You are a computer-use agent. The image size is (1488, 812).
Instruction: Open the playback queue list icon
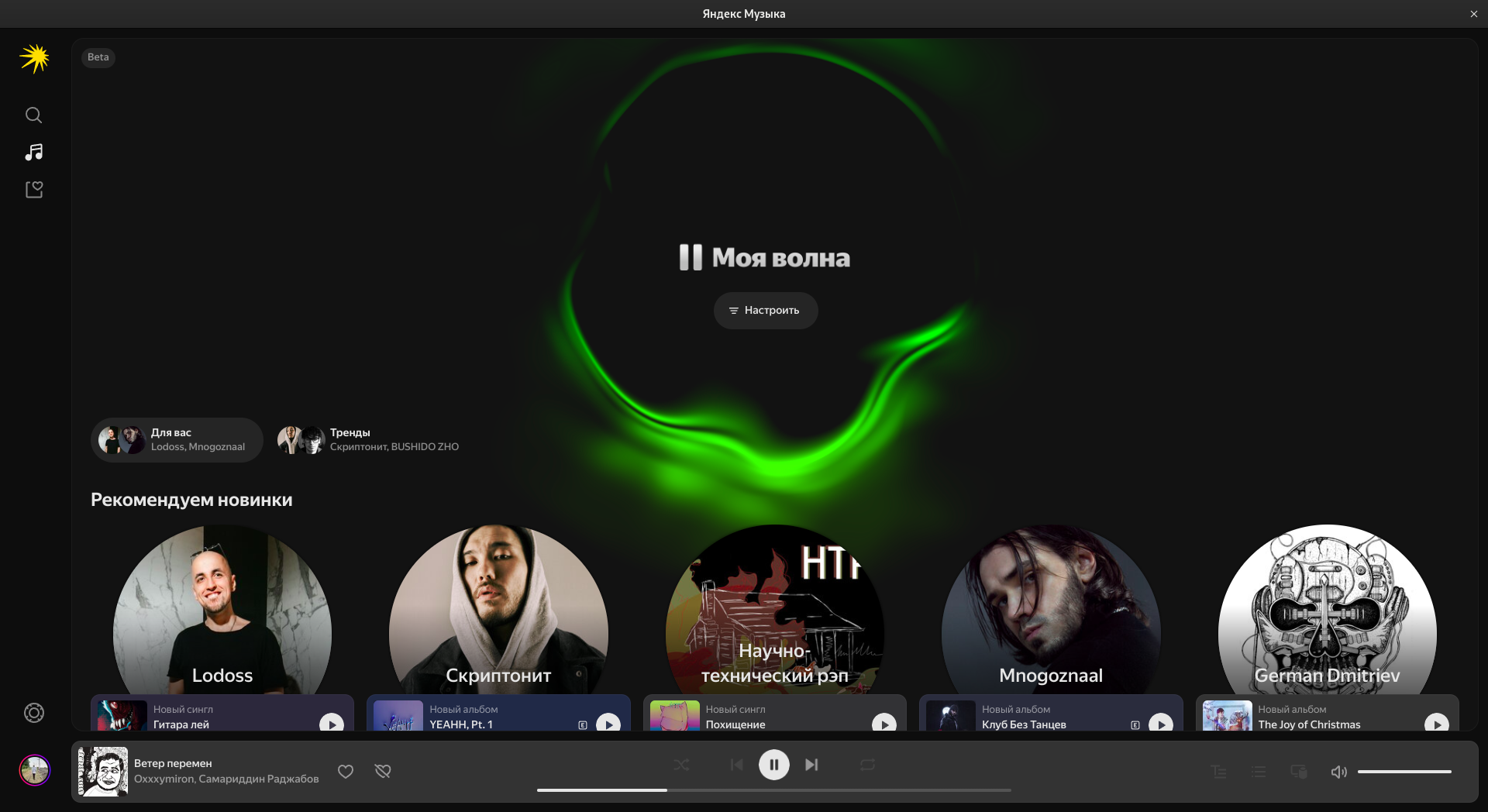tap(1259, 772)
